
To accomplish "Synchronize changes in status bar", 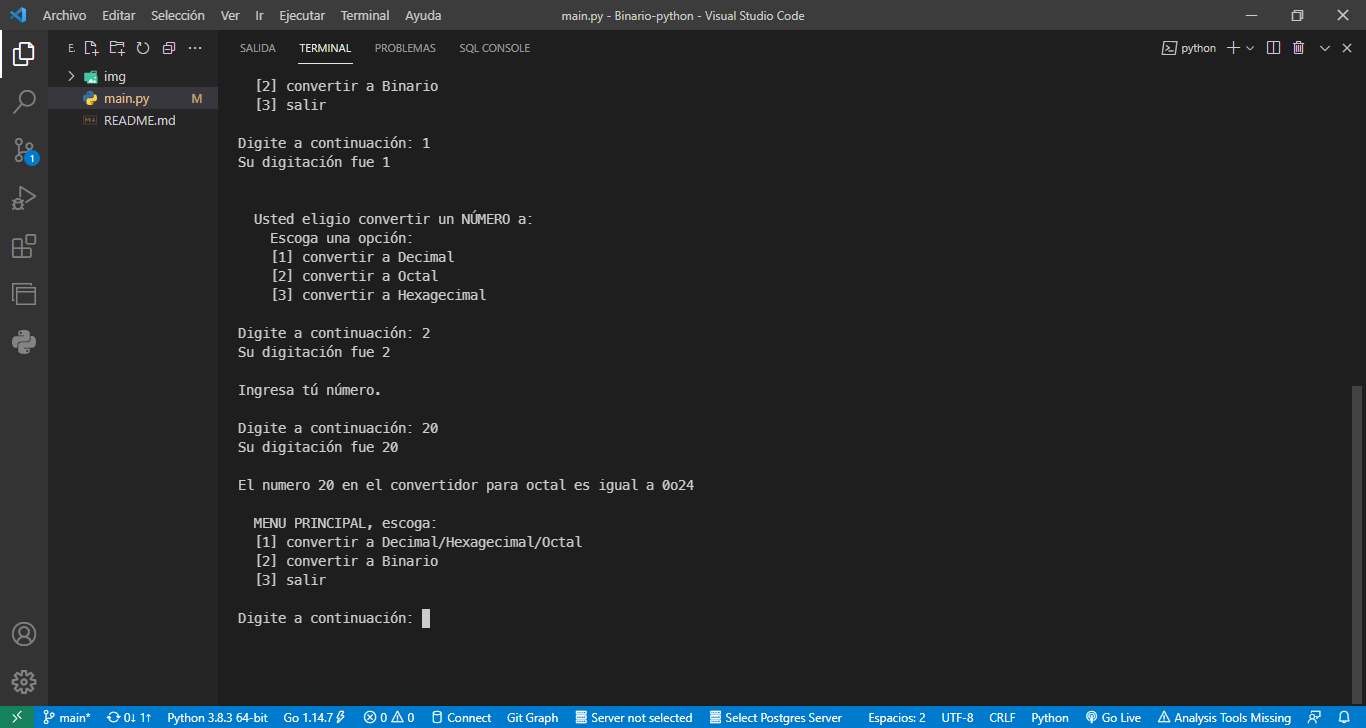I will [x=129, y=717].
